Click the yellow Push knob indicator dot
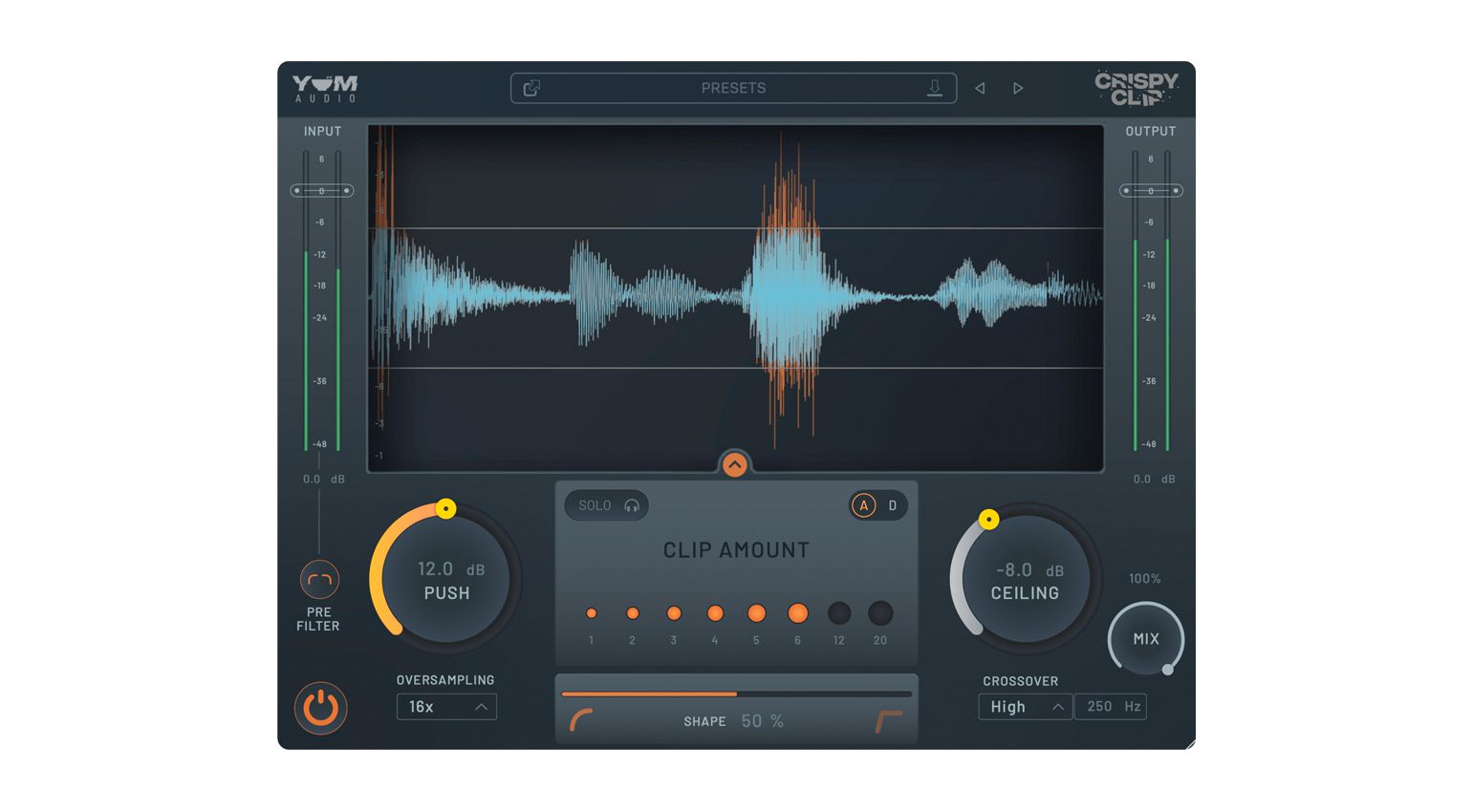This screenshot has height=812, width=1472. [x=445, y=509]
